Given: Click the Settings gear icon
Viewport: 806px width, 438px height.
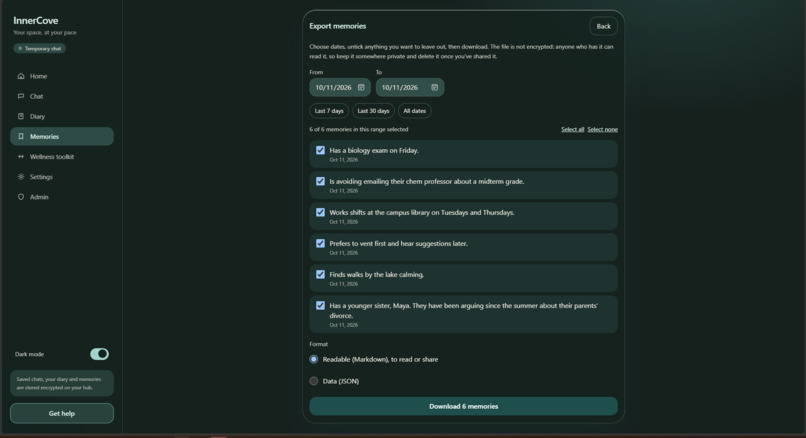Looking at the screenshot, I should pos(21,177).
